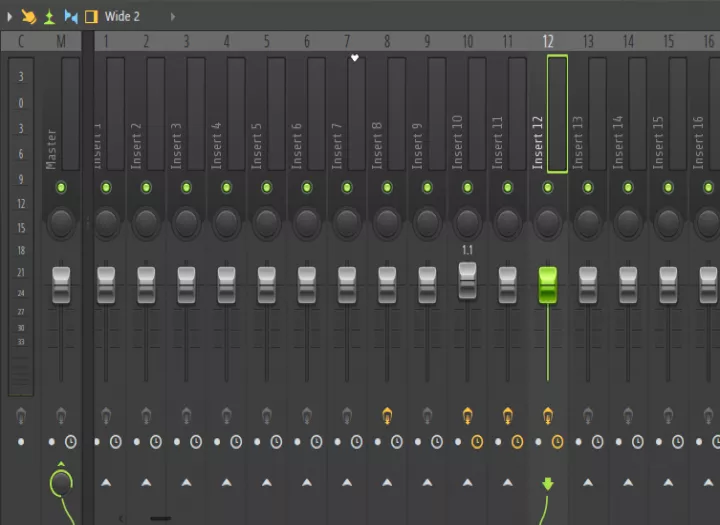The image size is (720, 525).
Task: Click the Insert 12 highlighted peak meter
Action: point(557,114)
